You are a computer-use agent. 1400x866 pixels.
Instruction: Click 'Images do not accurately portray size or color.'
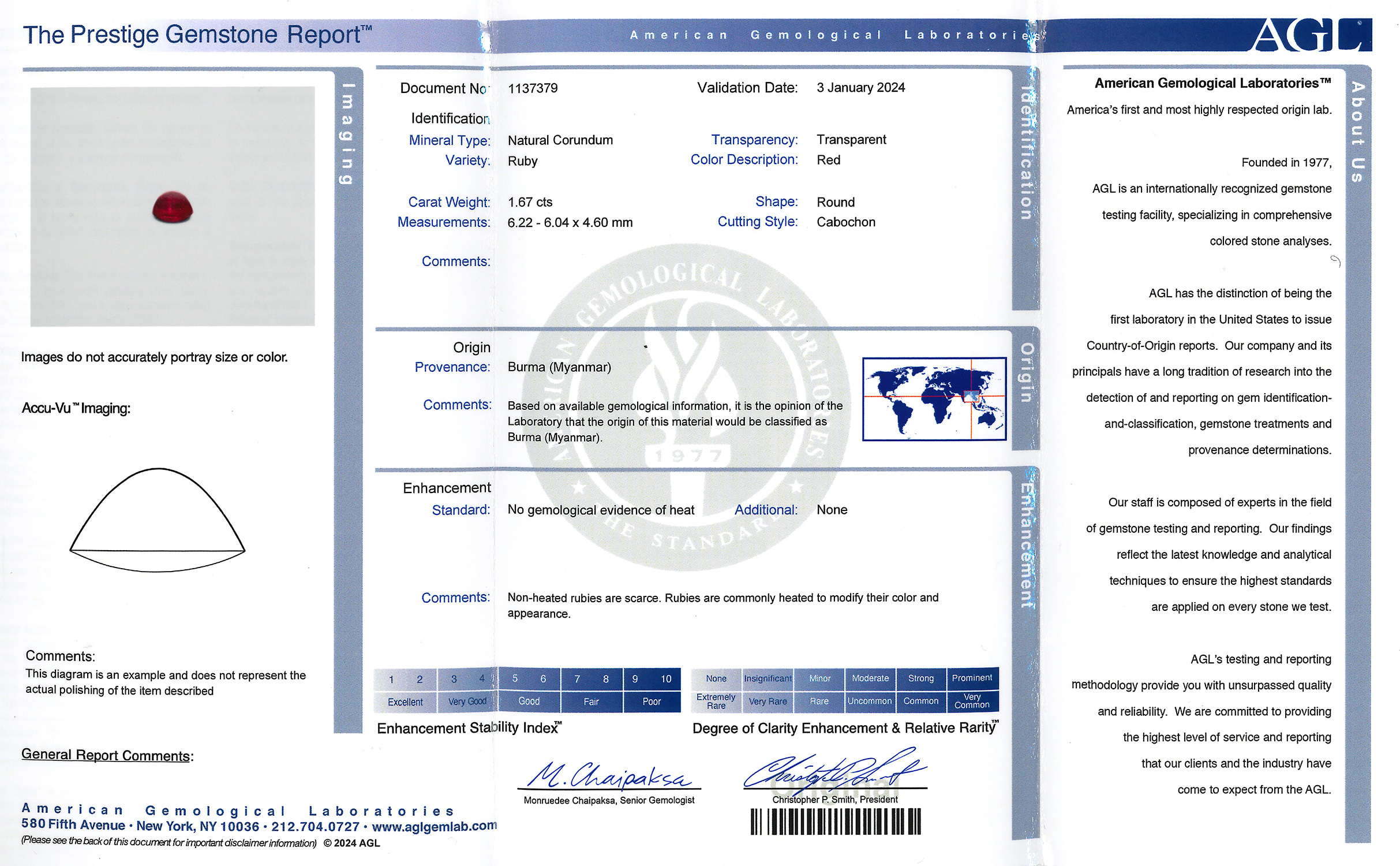click(155, 357)
